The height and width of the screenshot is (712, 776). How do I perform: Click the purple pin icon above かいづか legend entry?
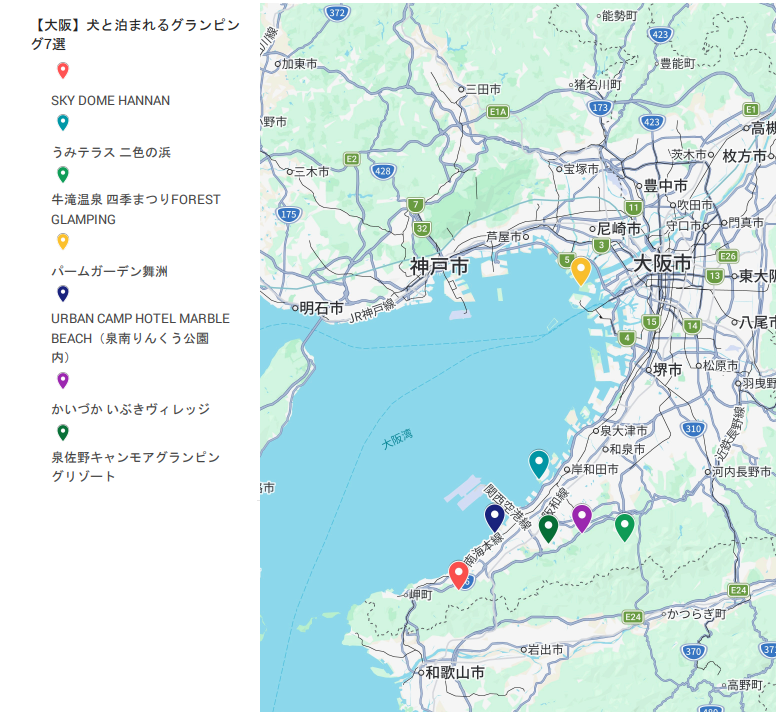click(63, 380)
